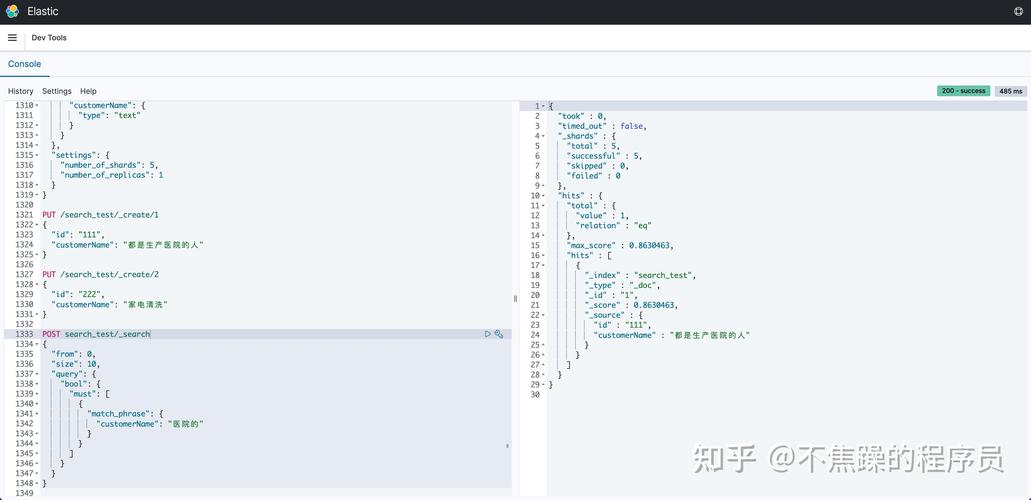
Task: Click "failed" : 0 in response
Action: click(593, 176)
